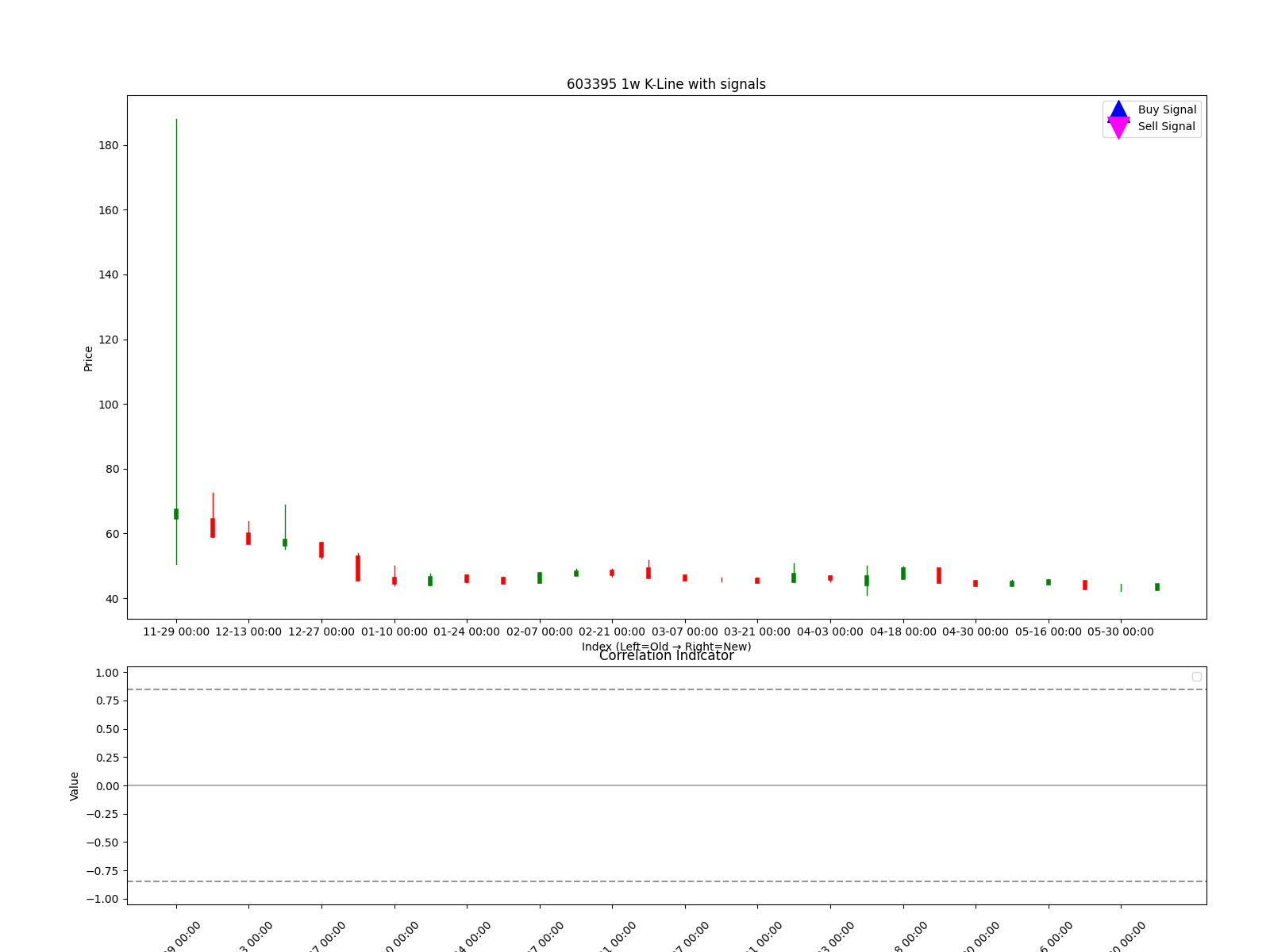
Task: Click the '603395 1w K-Line with signals' title
Action: pos(666,84)
